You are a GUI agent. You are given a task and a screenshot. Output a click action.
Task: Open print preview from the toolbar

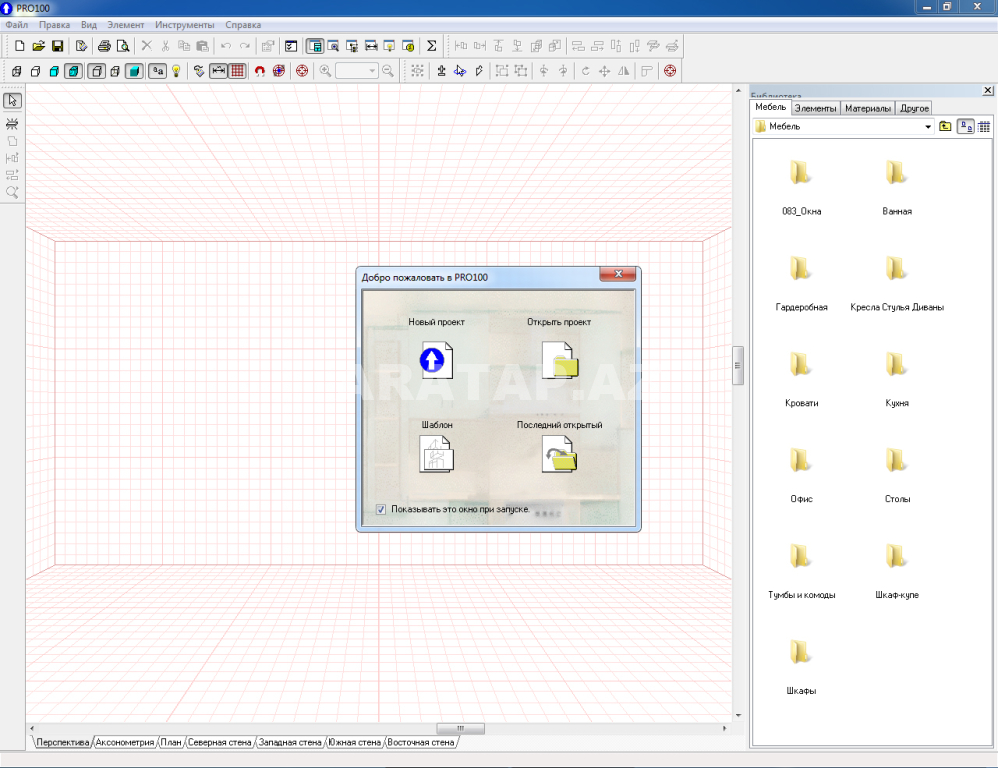click(x=123, y=46)
